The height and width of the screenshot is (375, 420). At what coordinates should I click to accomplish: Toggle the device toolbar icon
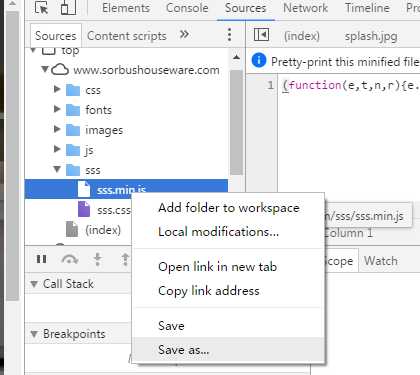click(x=68, y=7)
